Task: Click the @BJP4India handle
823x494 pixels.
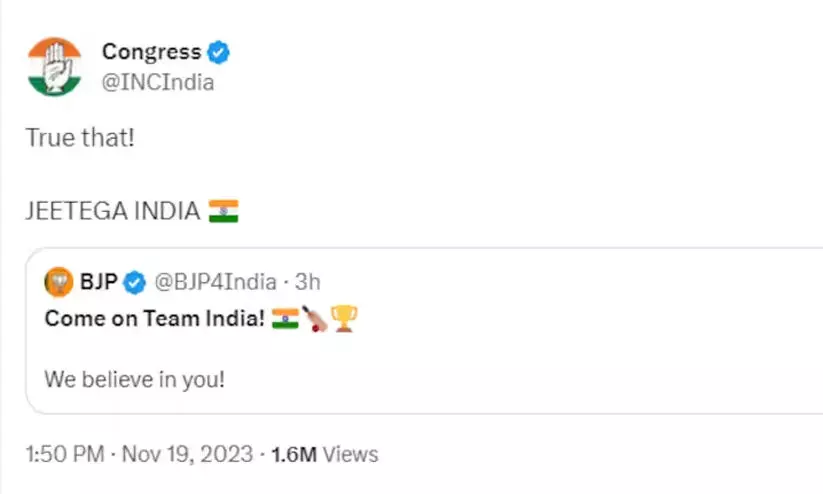Action: (213, 283)
